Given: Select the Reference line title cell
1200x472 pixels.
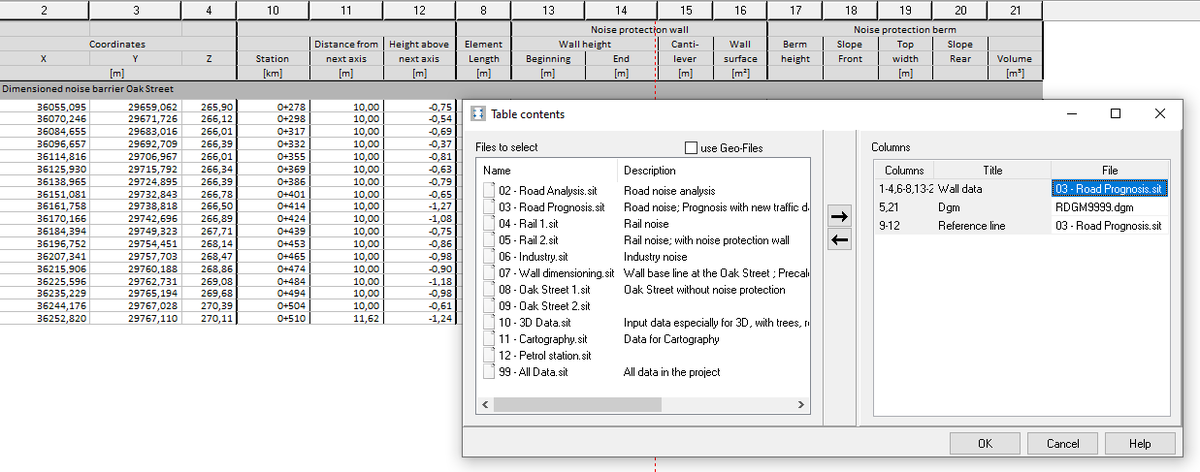Looking at the screenshot, I should [x=992, y=226].
